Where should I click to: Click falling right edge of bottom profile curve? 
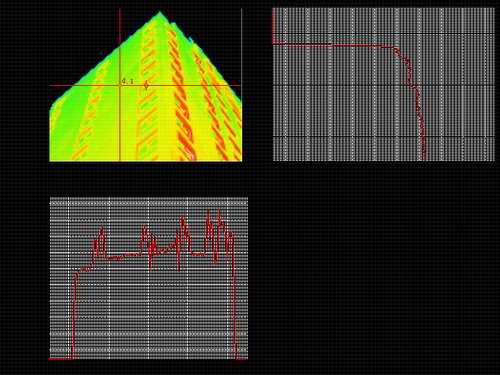(x=235, y=300)
